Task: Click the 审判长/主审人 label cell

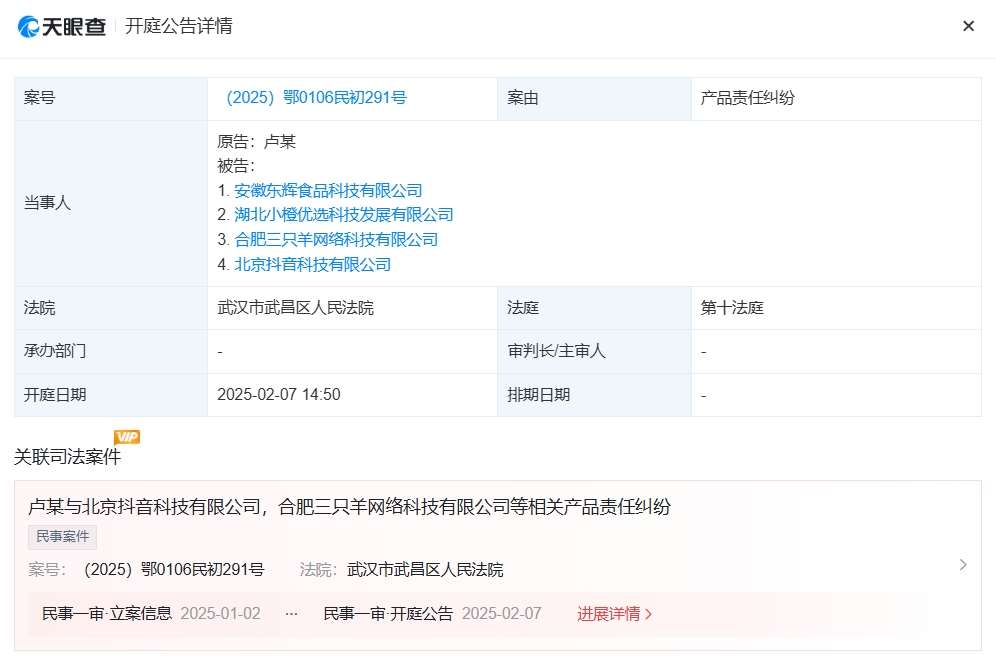Action: click(594, 351)
